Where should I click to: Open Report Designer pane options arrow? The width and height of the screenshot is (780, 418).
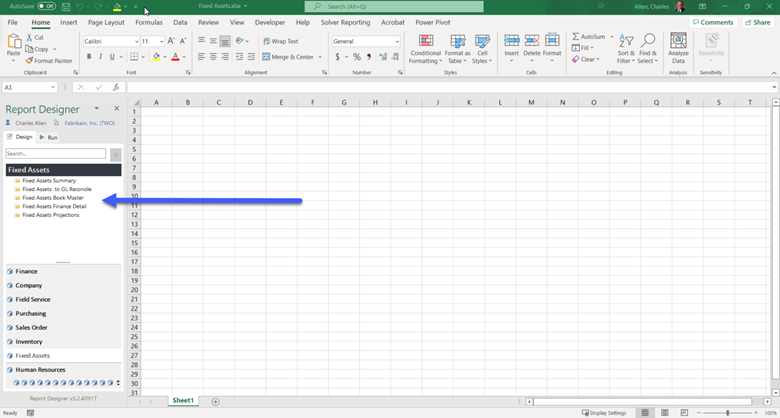pos(97,109)
